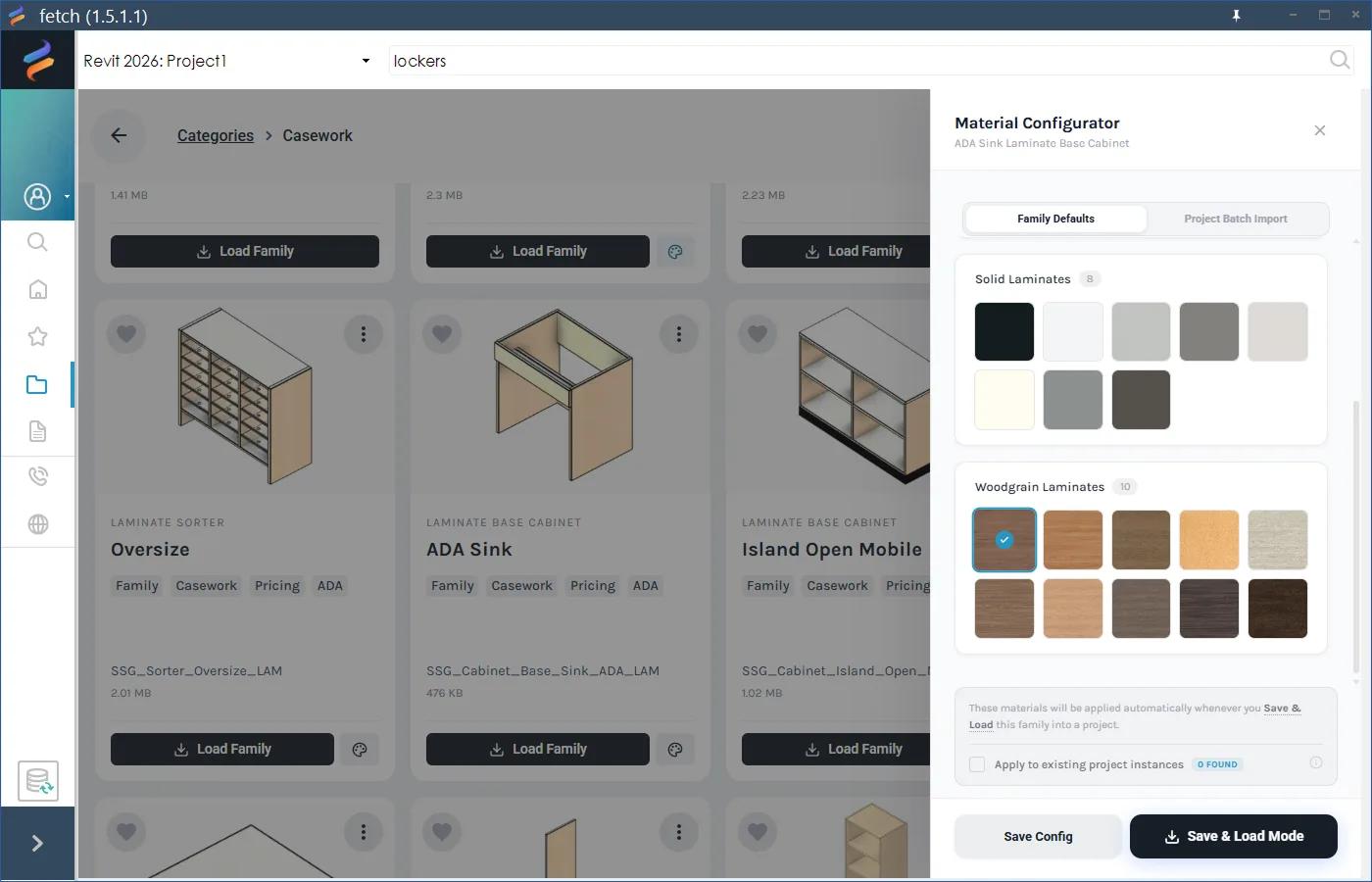Select the darkest espresso woodgrain swatch
The image size is (1372, 882).
pyautogui.click(x=1278, y=609)
